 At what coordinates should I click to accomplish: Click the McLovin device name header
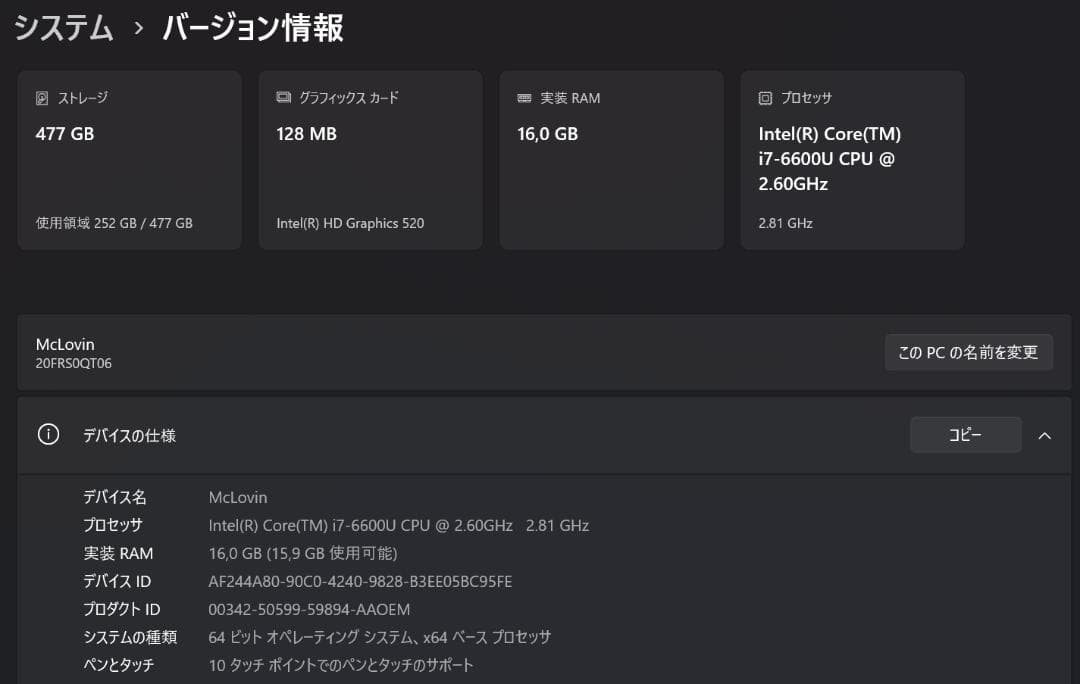click(67, 344)
